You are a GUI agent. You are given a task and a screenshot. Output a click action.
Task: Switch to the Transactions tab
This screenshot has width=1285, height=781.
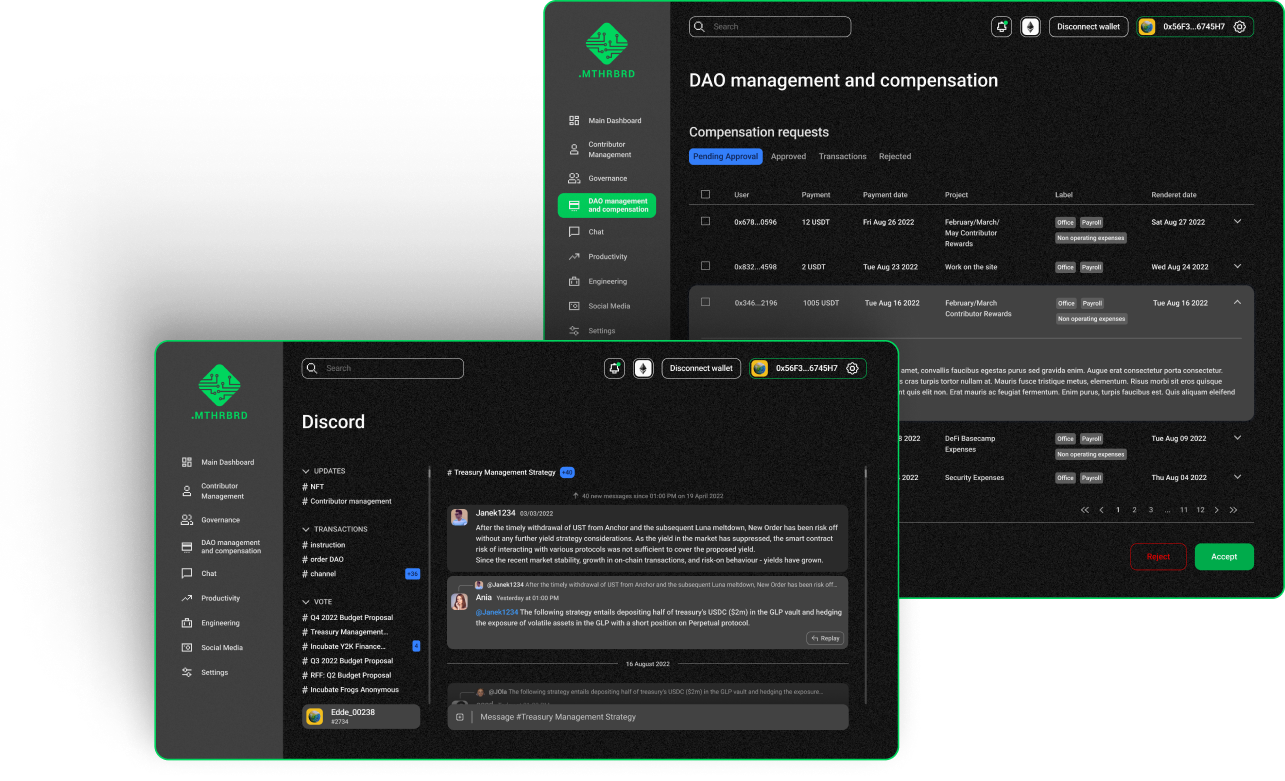coord(842,156)
